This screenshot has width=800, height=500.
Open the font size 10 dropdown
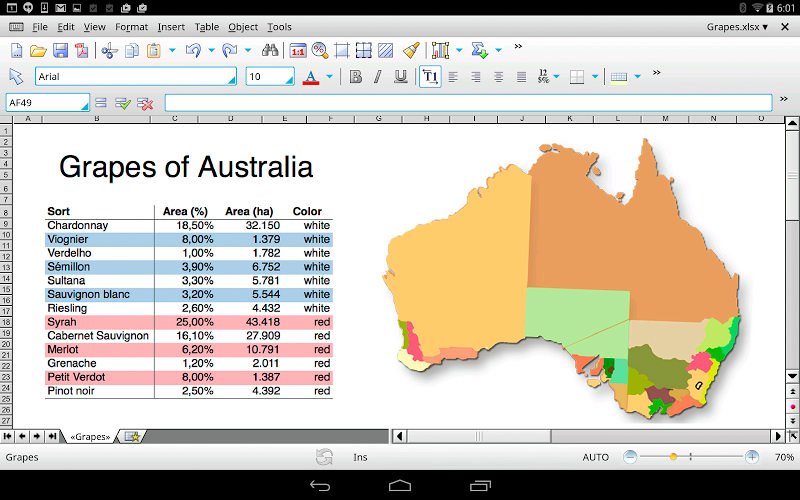[289, 80]
